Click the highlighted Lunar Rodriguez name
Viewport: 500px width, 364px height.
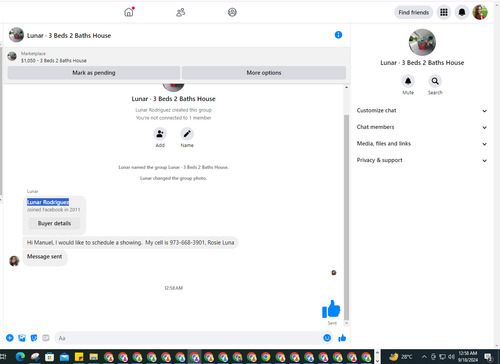[x=48, y=202]
